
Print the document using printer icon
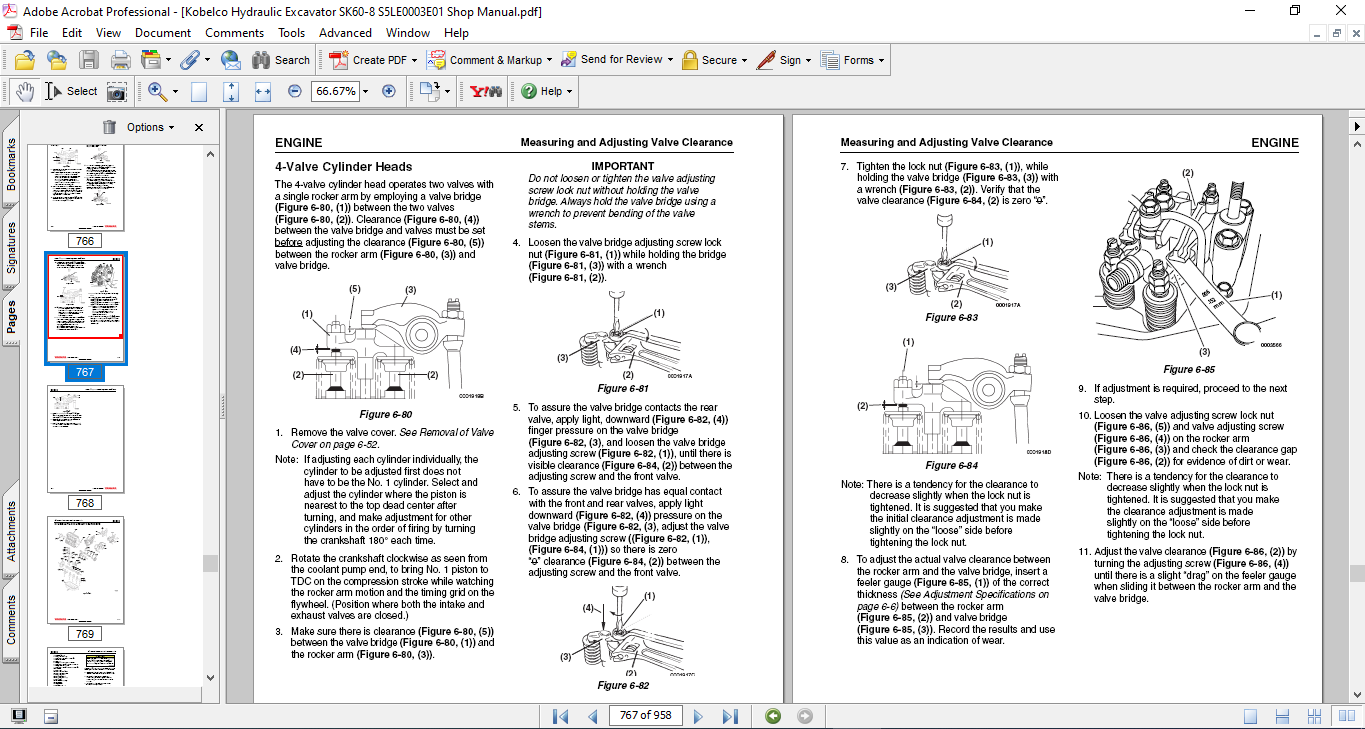click(x=121, y=60)
